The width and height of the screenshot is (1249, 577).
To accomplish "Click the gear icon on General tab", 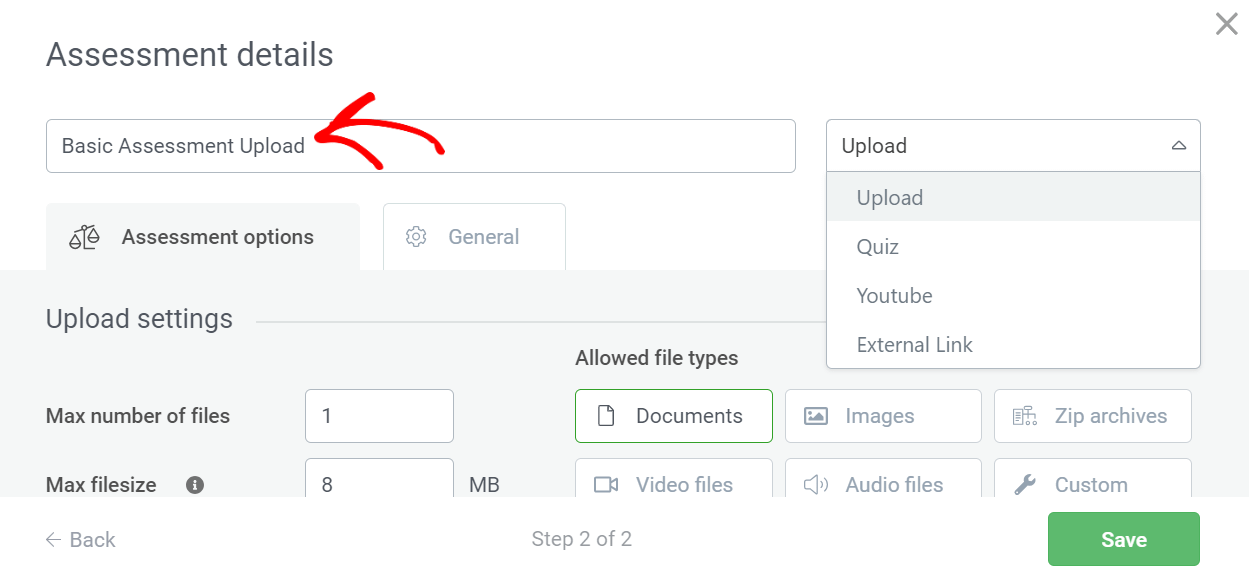I will tap(416, 237).
